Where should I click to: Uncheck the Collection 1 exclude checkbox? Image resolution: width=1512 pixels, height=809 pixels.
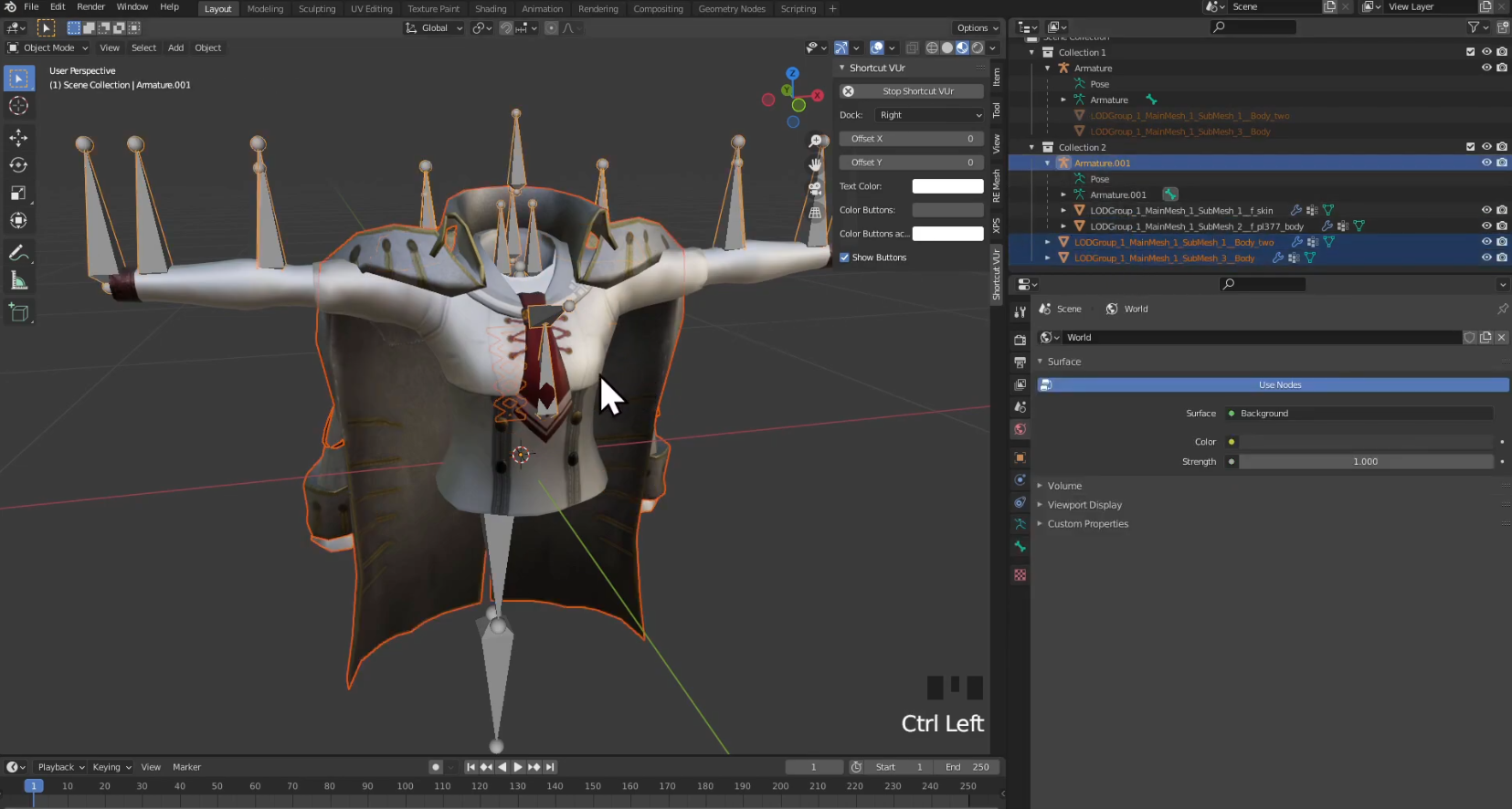(1470, 52)
